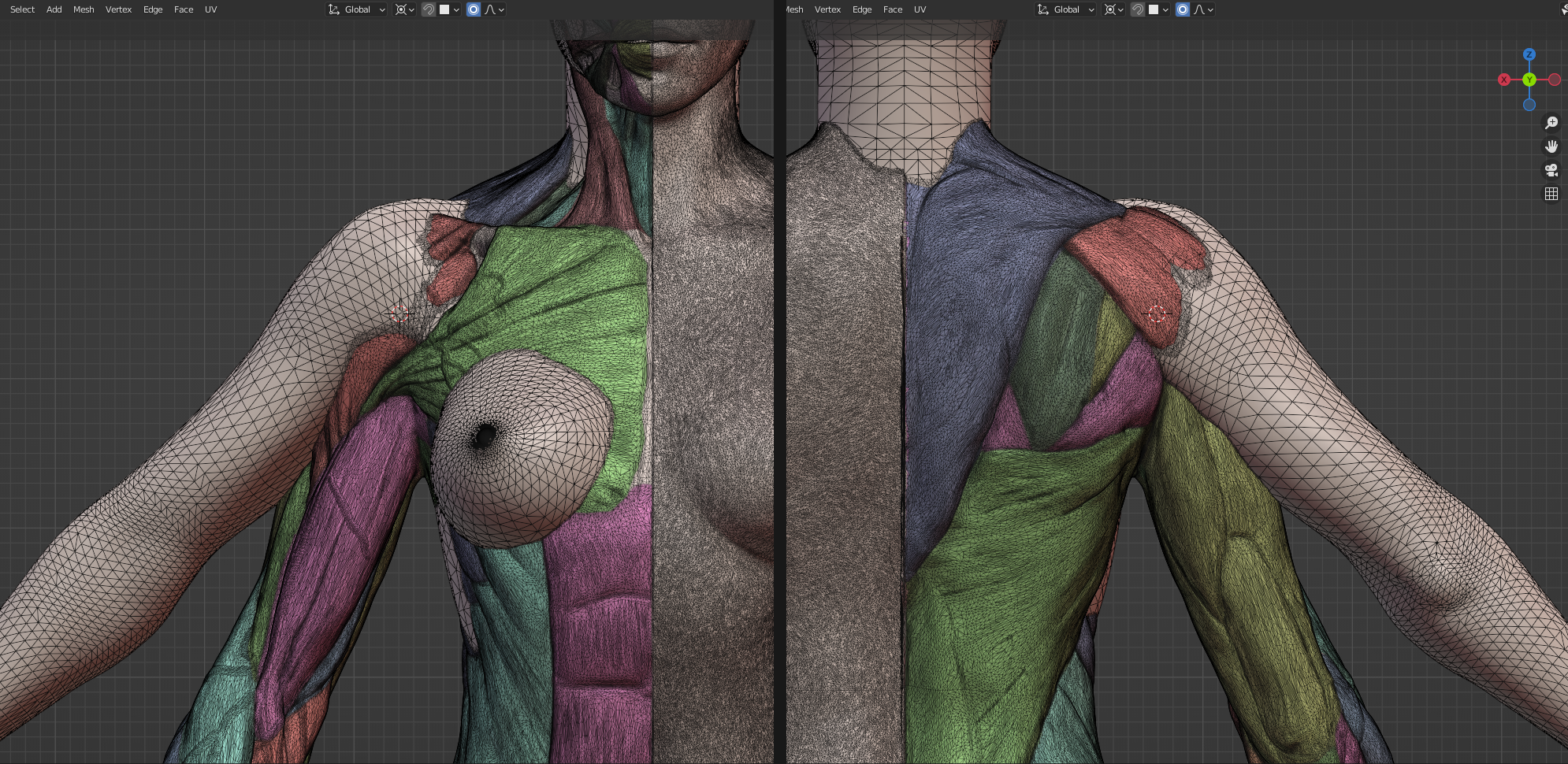Screen dimensions: 1568x764
Task: Open the UV menu in right viewport
Action: (920, 9)
